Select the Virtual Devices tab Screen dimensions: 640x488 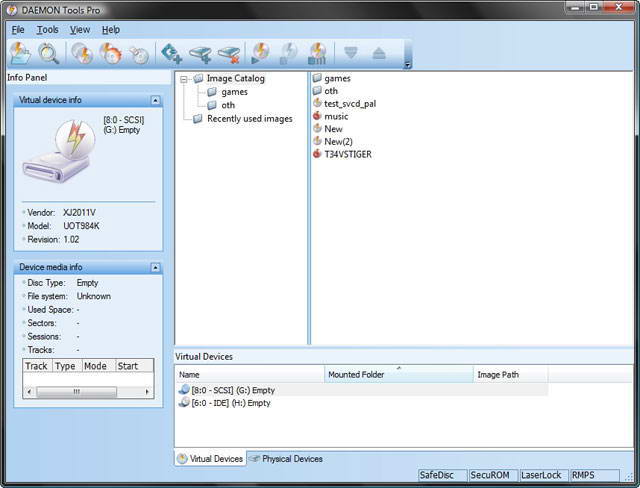point(210,459)
